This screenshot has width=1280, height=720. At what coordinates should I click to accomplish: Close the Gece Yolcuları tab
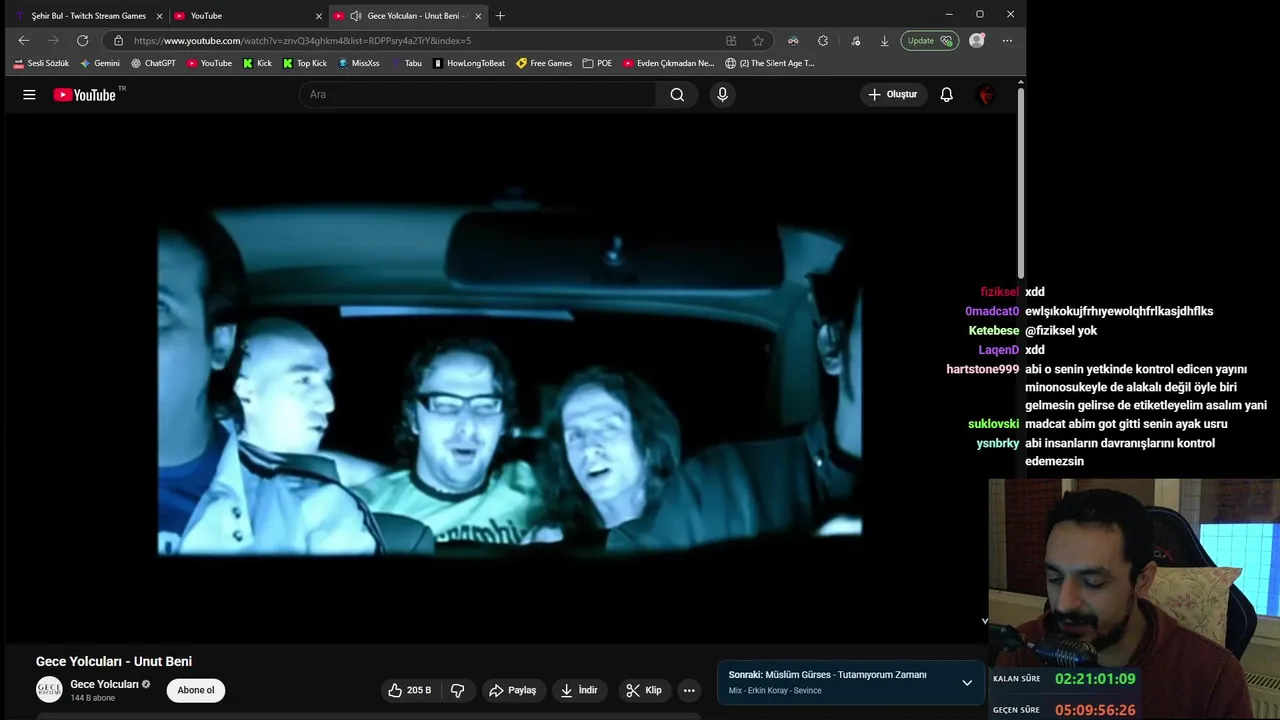pos(478,16)
